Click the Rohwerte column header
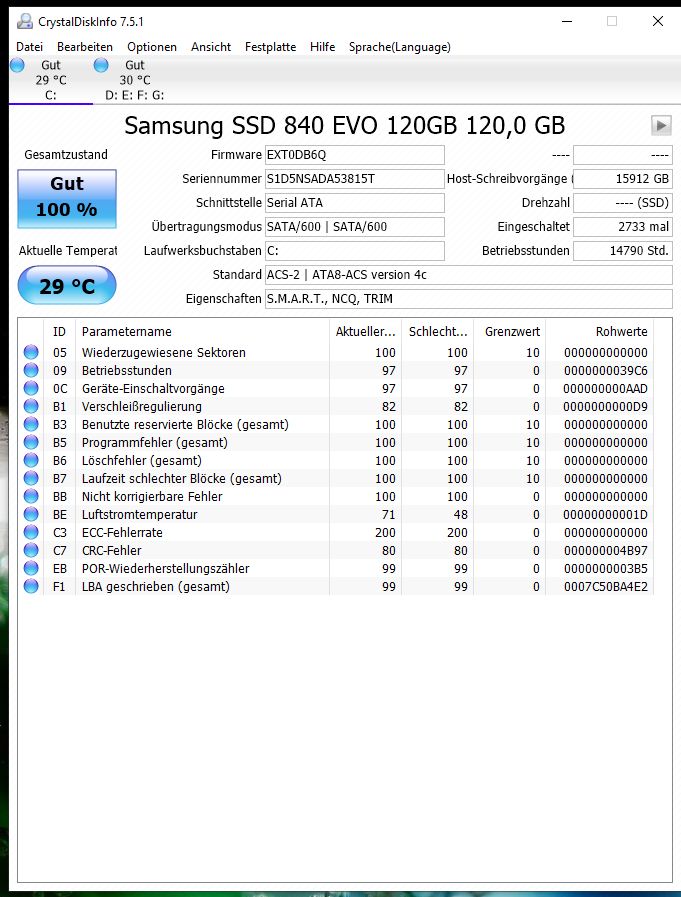This screenshot has height=897, width=681. coord(600,332)
